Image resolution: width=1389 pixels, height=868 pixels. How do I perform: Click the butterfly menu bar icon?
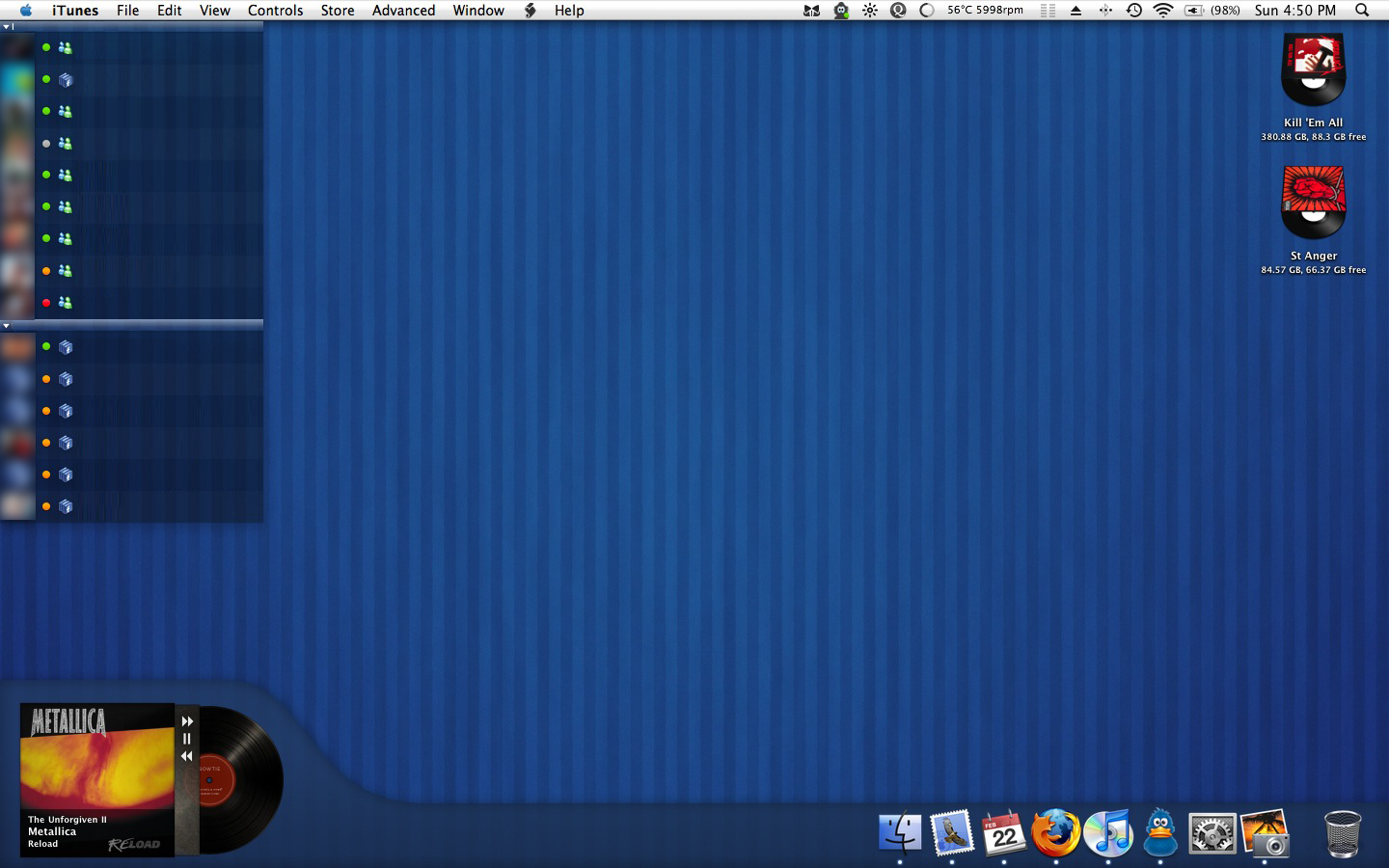point(811,11)
